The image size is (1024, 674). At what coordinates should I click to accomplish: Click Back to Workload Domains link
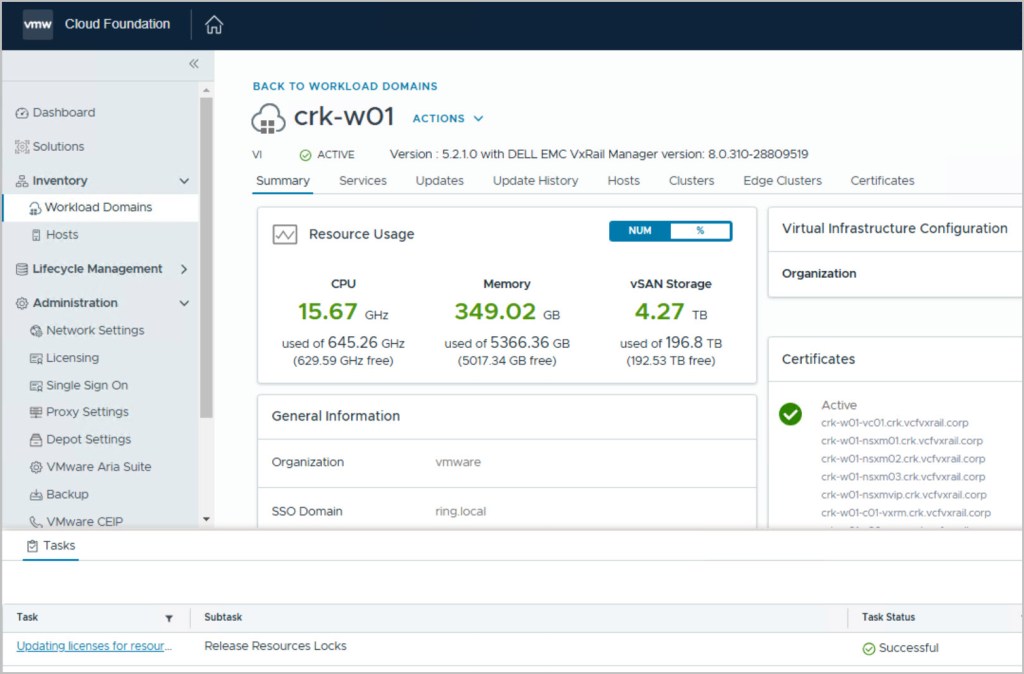point(345,87)
